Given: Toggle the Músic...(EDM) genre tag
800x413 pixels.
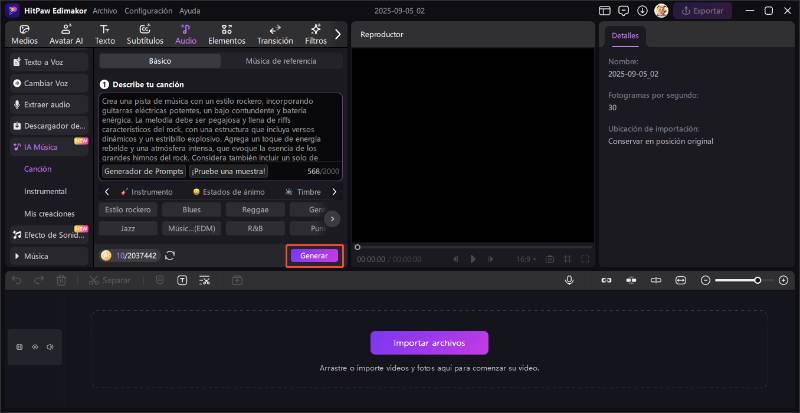Looking at the screenshot, I should point(191,228).
